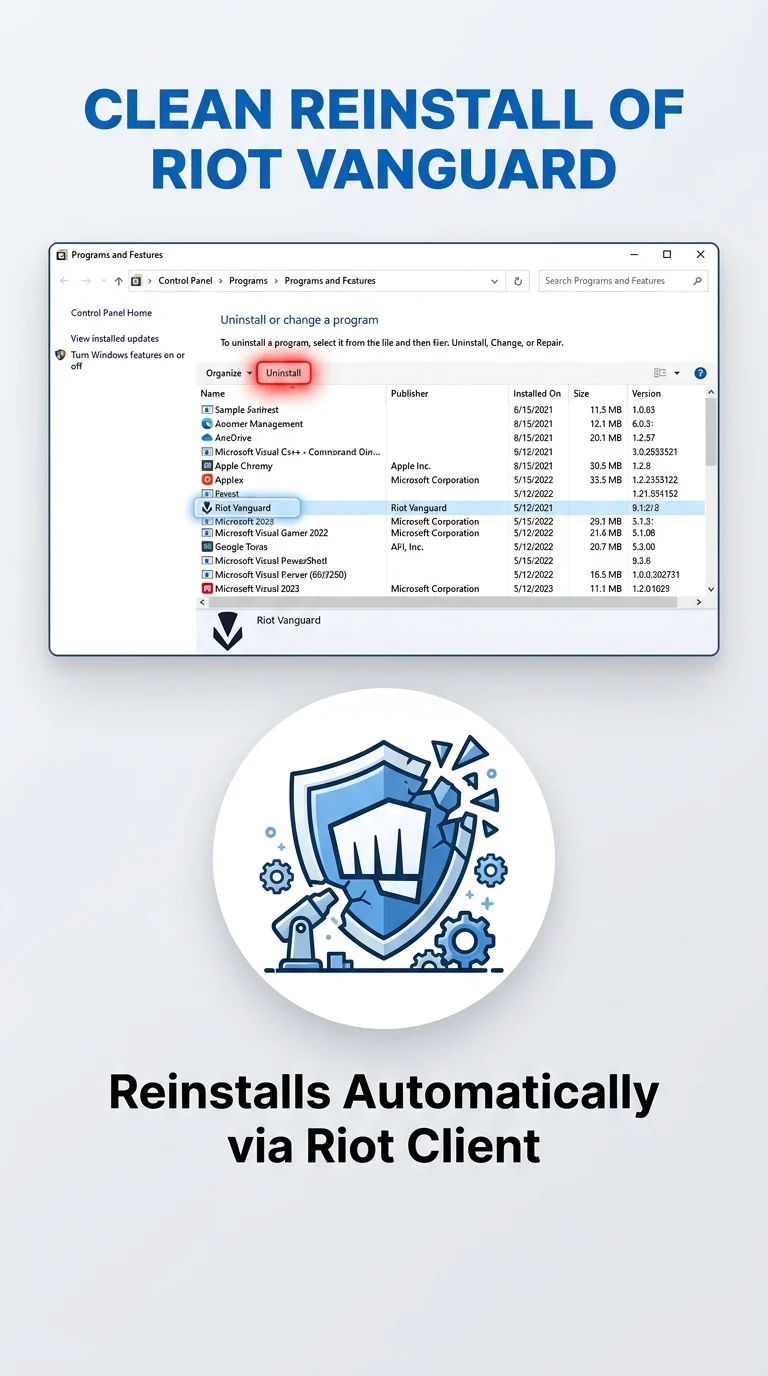
Task: Open the Organize dropdown menu
Action: tap(229, 373)
